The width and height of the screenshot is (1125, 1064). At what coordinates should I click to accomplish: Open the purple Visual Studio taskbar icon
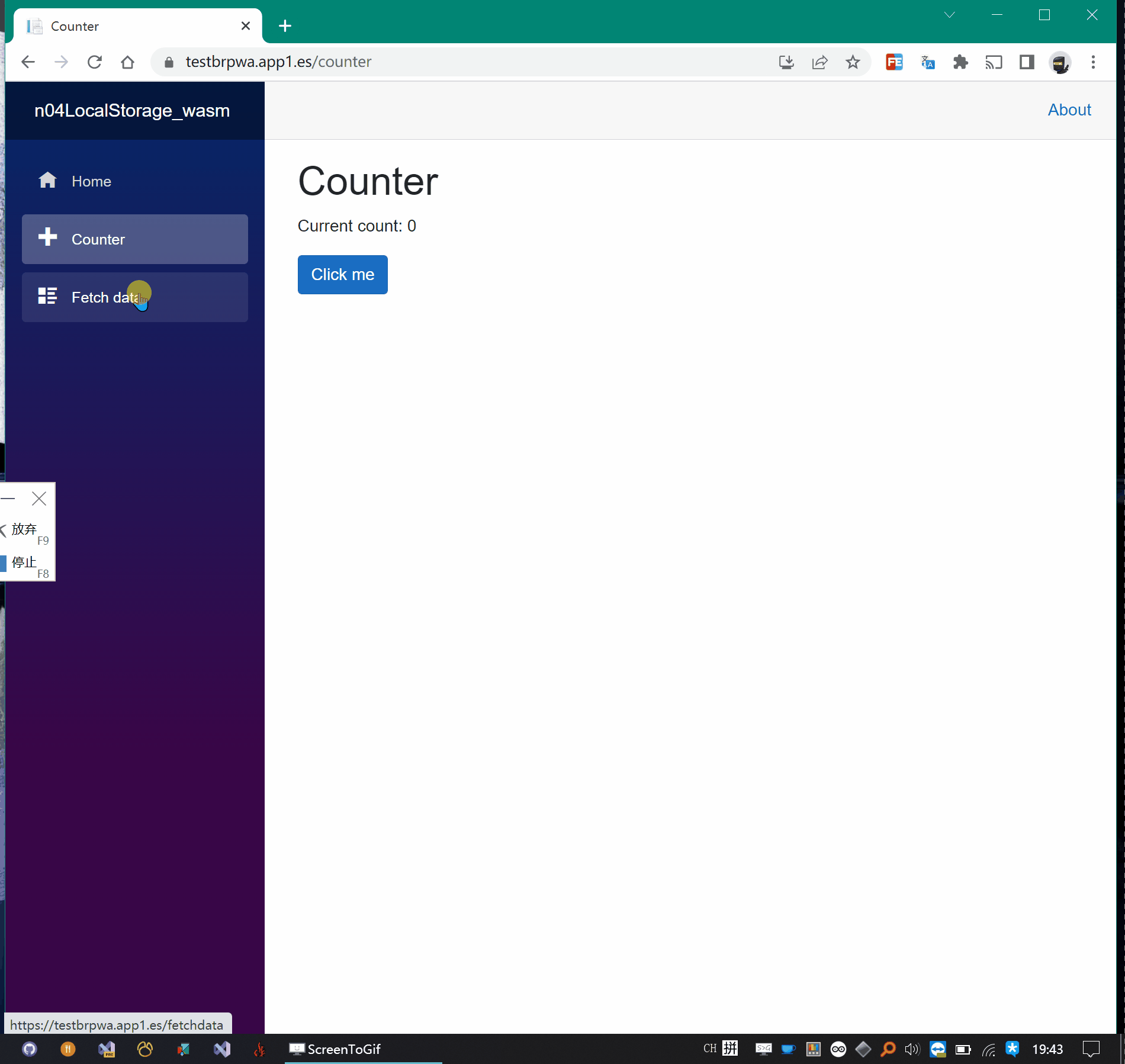(x=222, y=1049)
